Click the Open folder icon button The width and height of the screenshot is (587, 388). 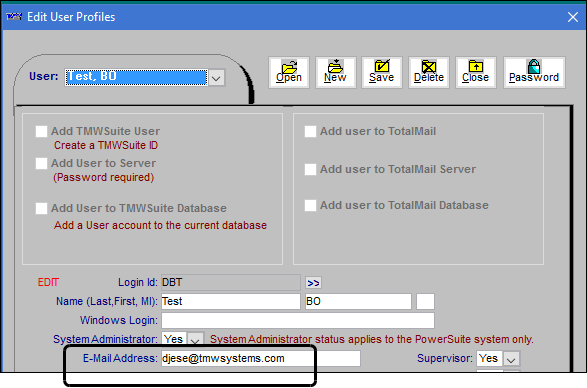coord(289,72)
